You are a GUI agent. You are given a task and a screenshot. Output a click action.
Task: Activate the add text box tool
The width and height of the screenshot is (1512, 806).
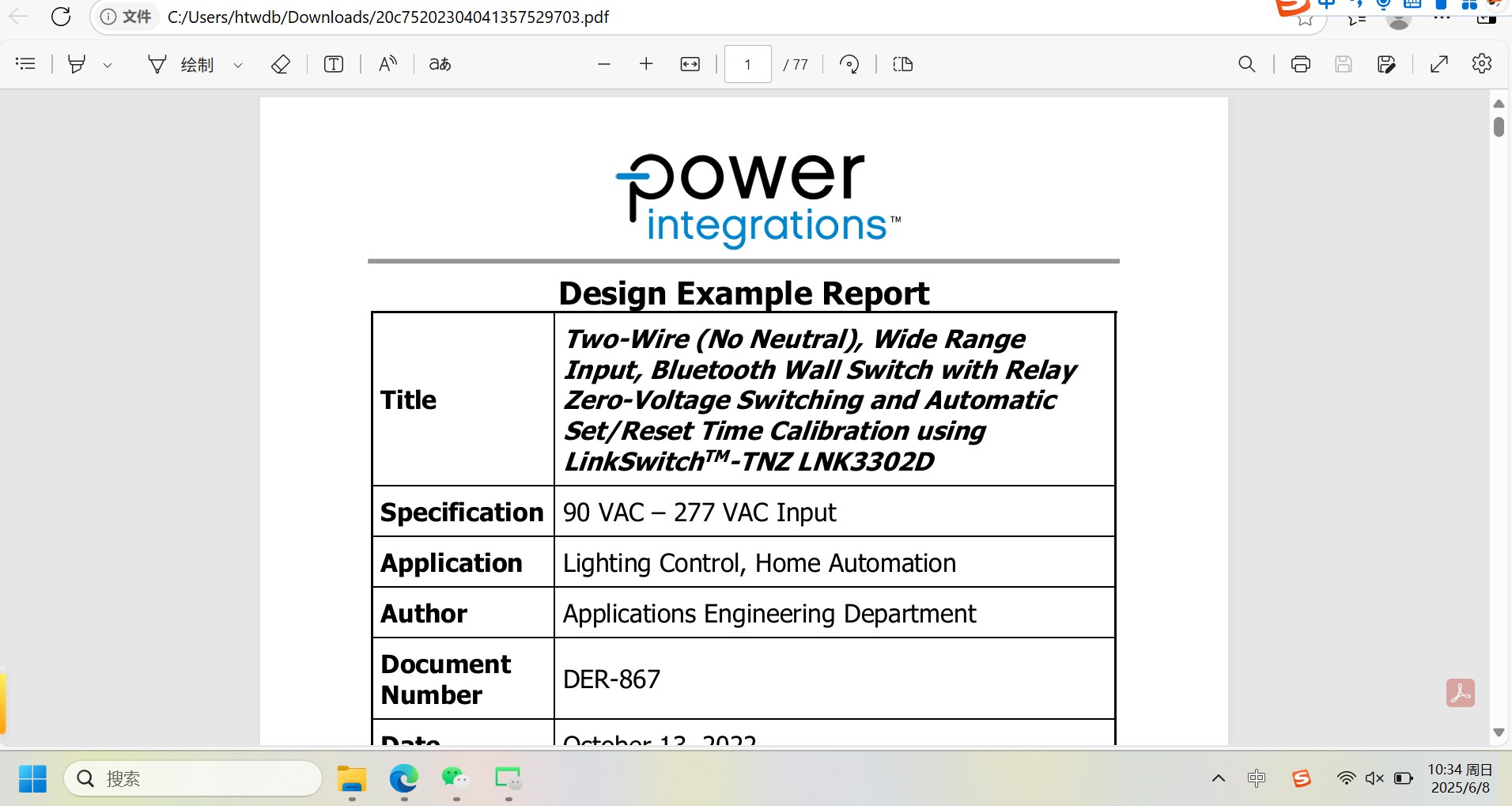pyautogui.click(x=334, y=64)
